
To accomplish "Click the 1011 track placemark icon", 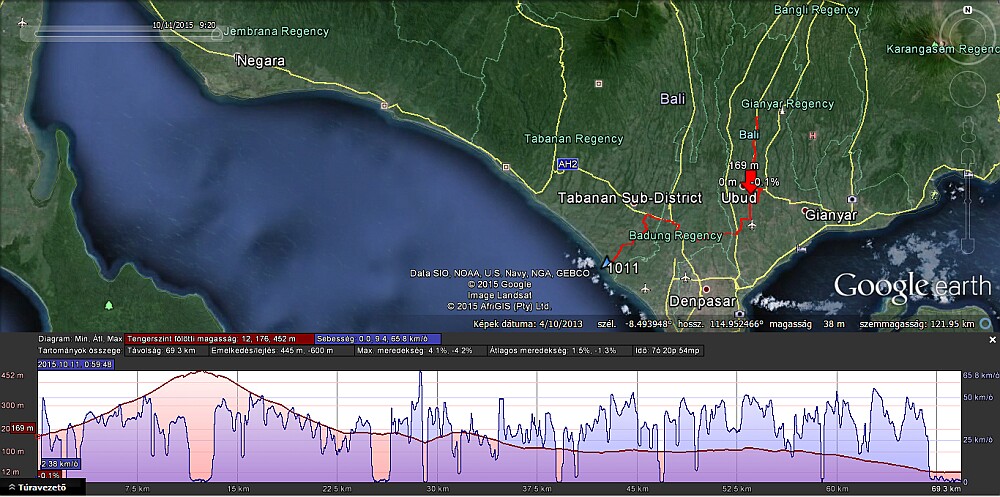I will tap(606, 261).
